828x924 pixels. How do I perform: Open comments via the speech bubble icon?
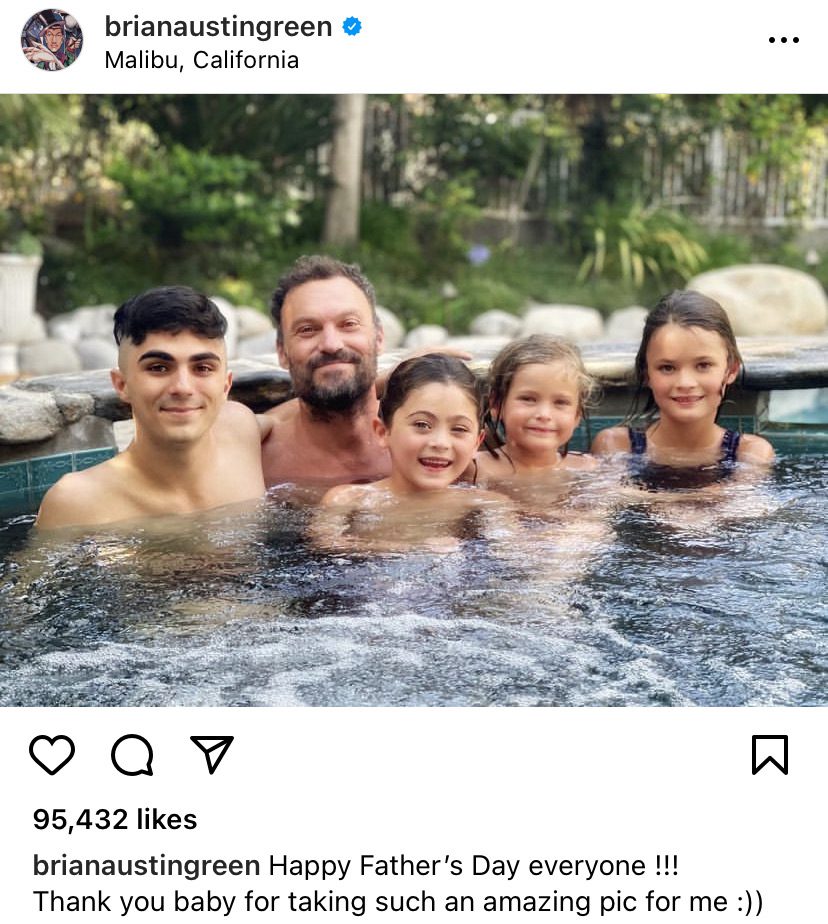(x=132, y=755)
